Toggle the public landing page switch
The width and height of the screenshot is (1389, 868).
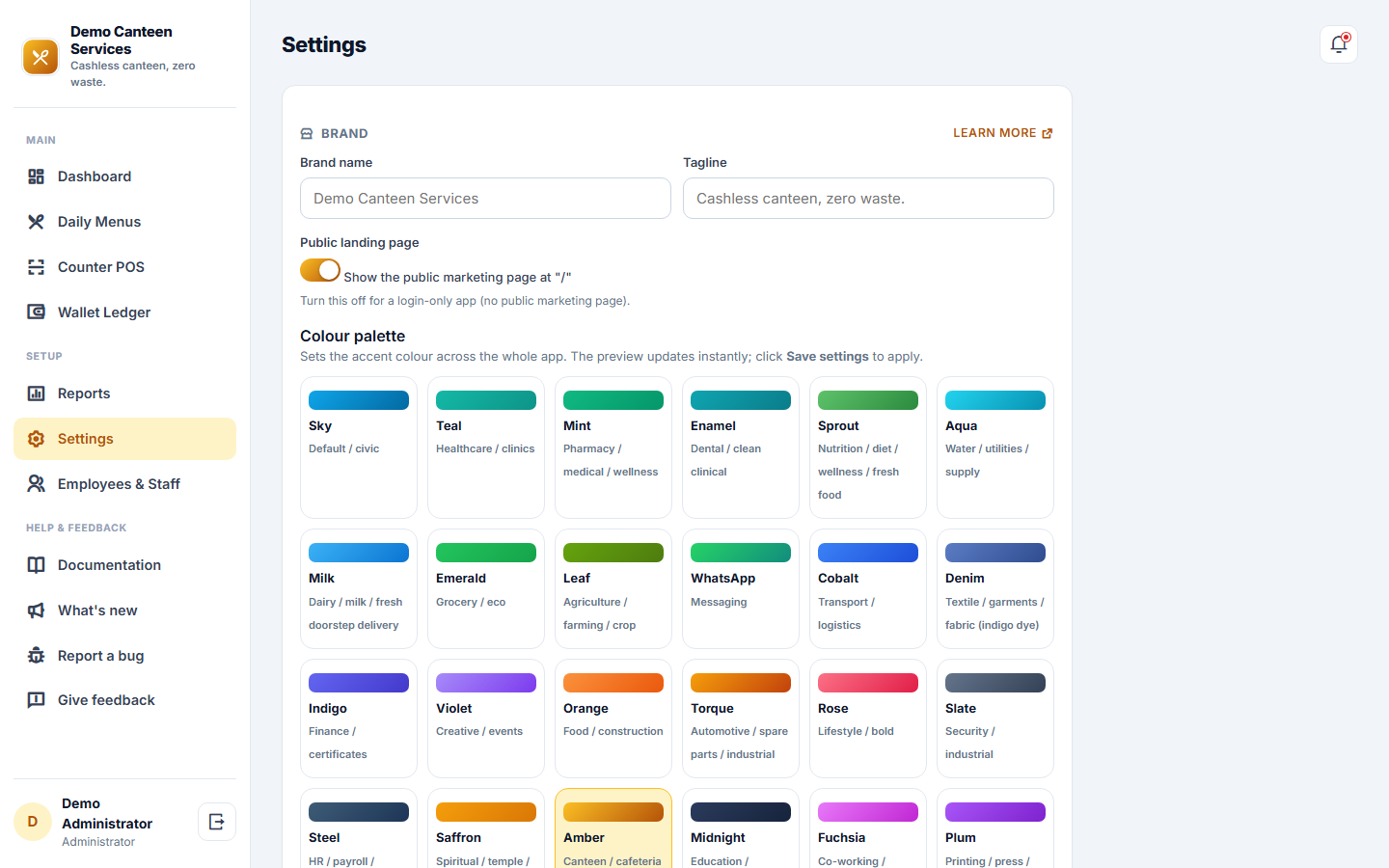coord(320,270)
